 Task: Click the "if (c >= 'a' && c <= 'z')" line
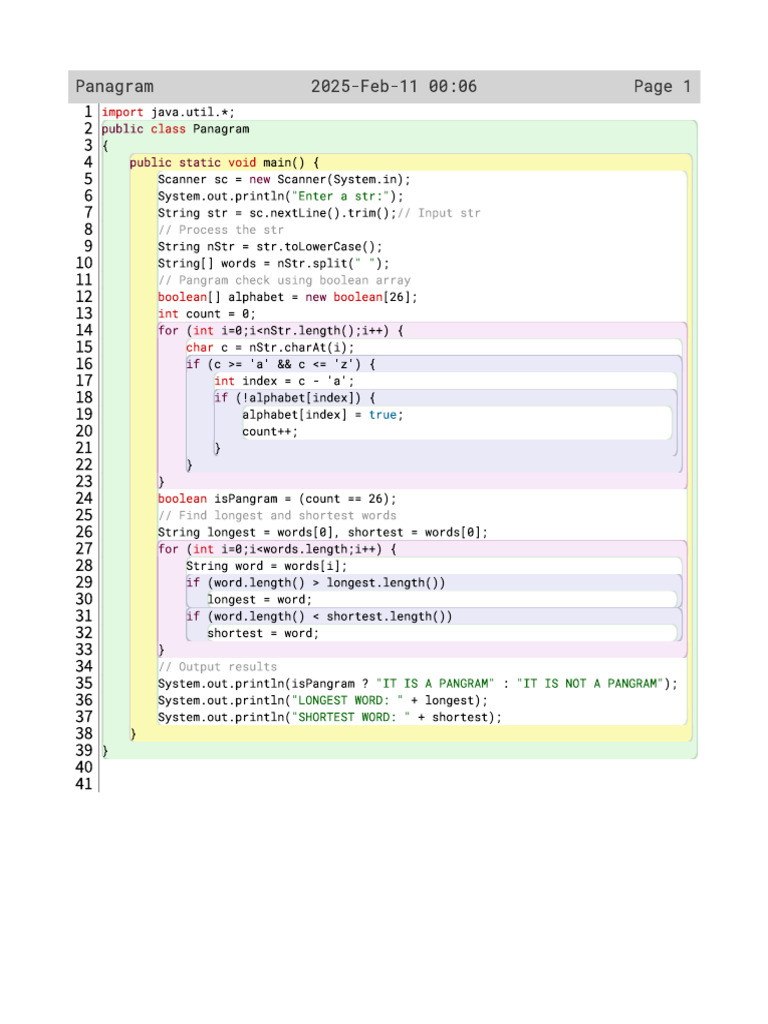(x=281, y=364)
